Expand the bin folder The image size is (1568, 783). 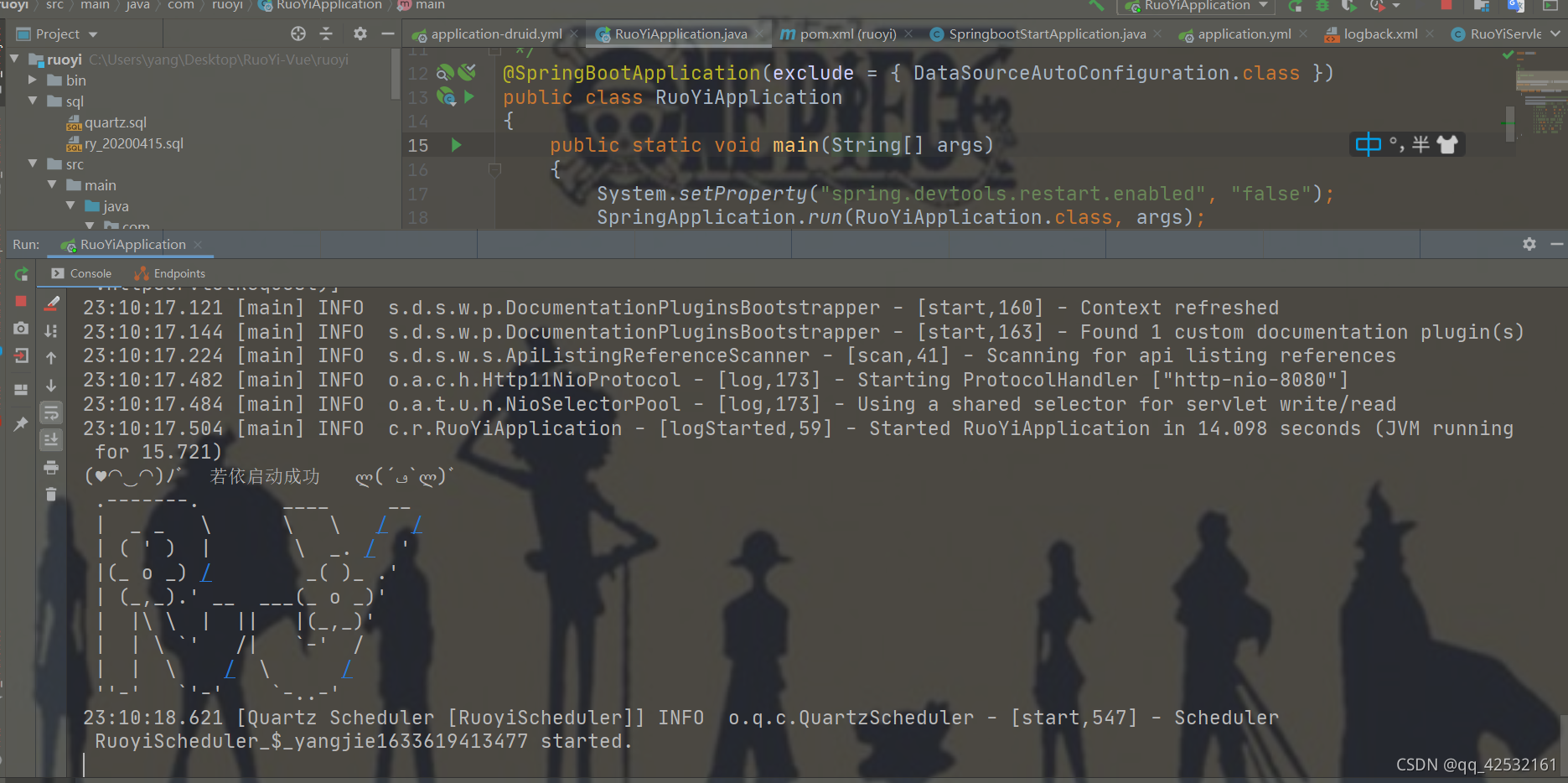click(x=33, y=80)
